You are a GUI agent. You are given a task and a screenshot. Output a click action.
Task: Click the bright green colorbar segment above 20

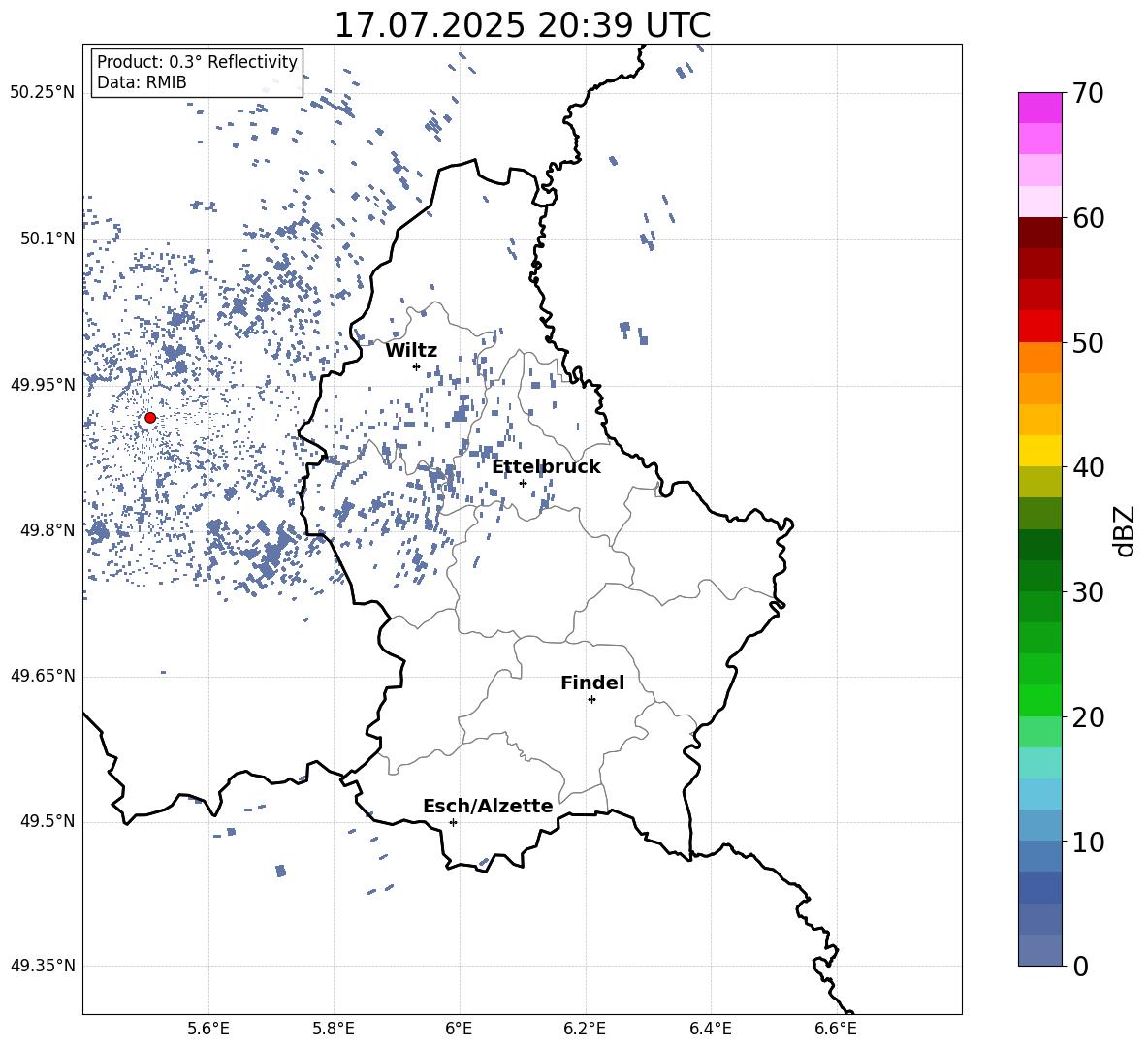pyautogui.click(x=1039, y=700)
